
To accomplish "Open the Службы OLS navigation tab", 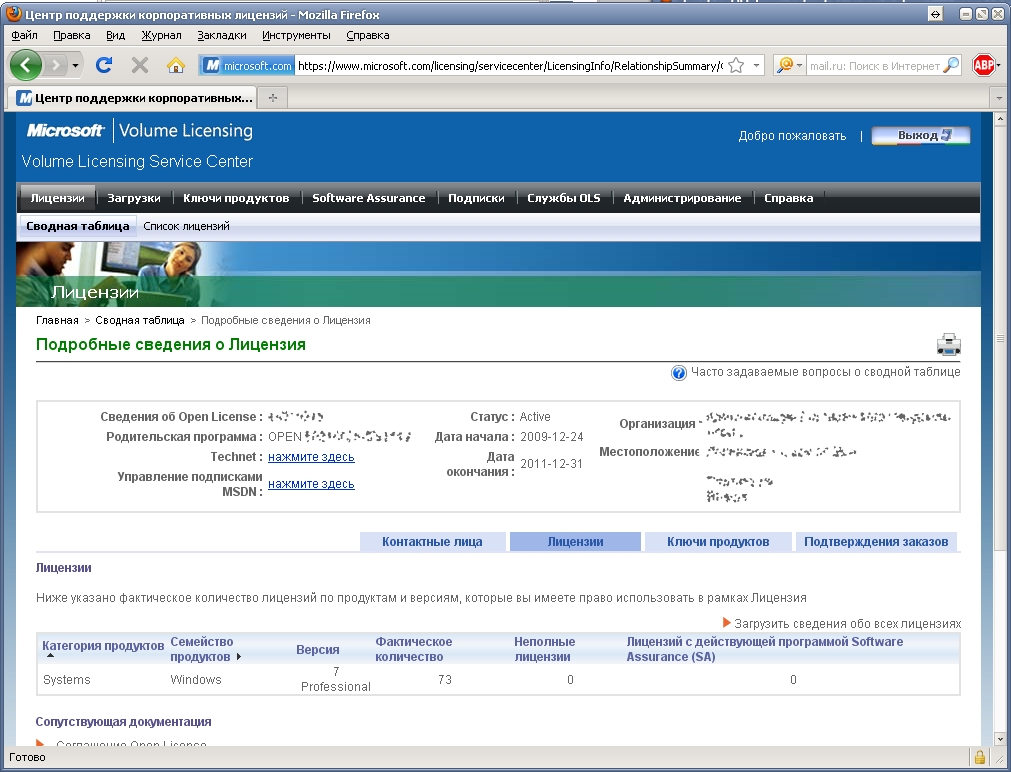I will tap(564, 198).
